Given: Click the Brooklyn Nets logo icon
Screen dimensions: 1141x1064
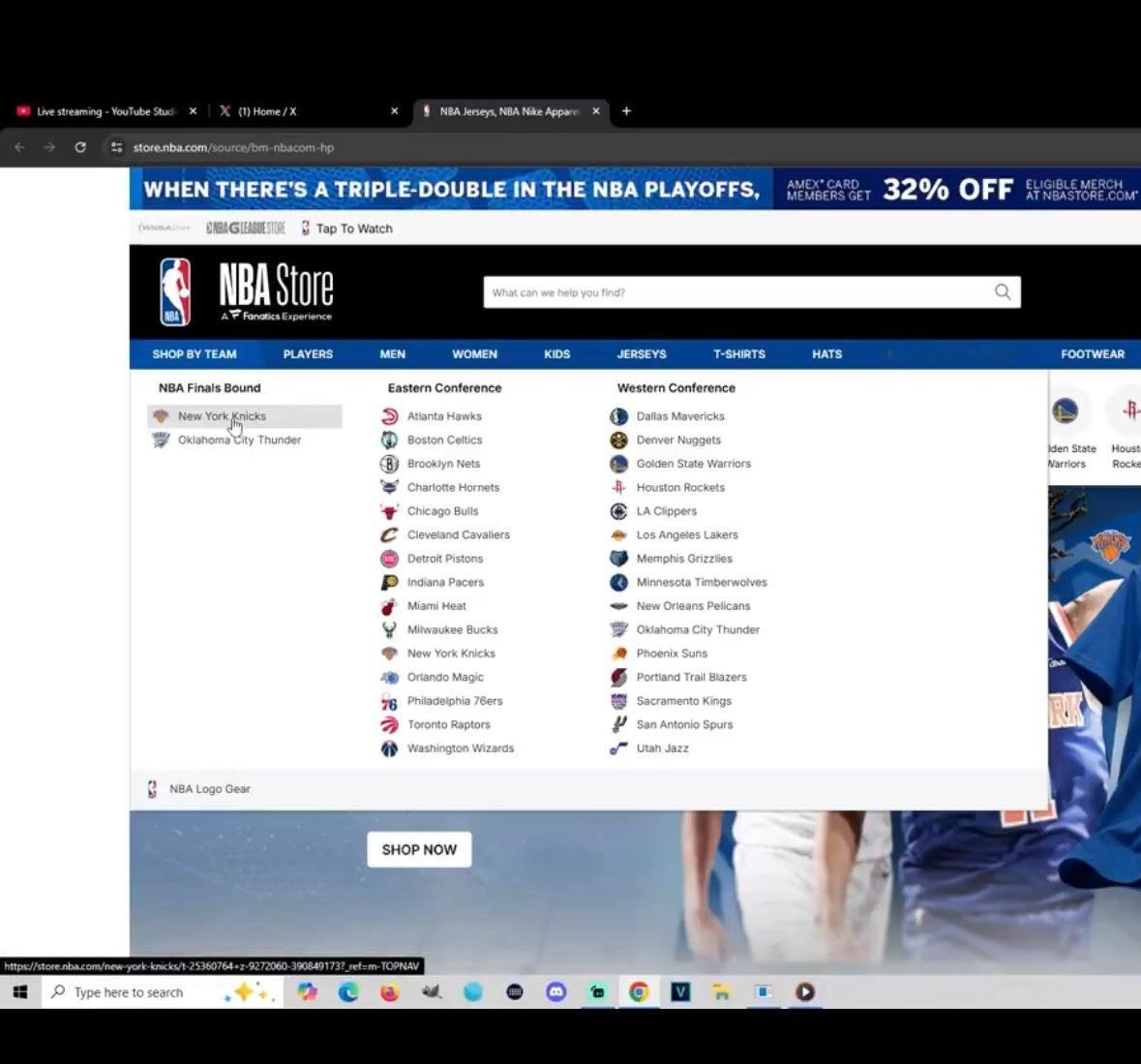Looking at the screenshot, I should coord(390,464).
